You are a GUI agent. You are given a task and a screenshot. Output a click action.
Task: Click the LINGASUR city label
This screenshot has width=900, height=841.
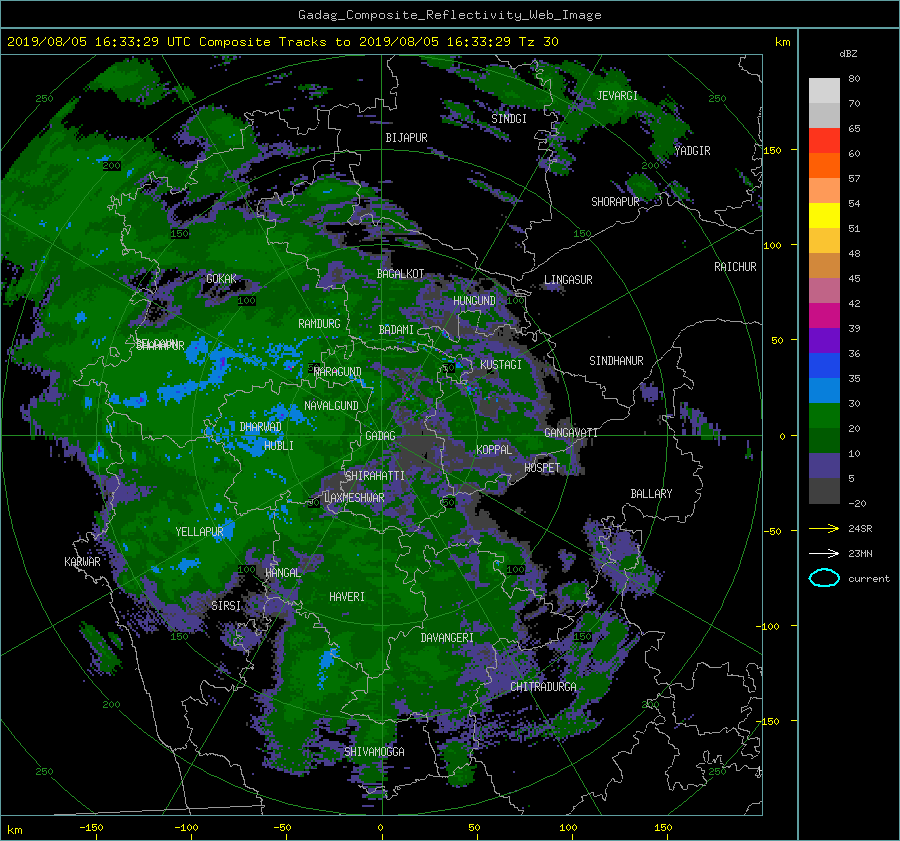pos(568,280)
